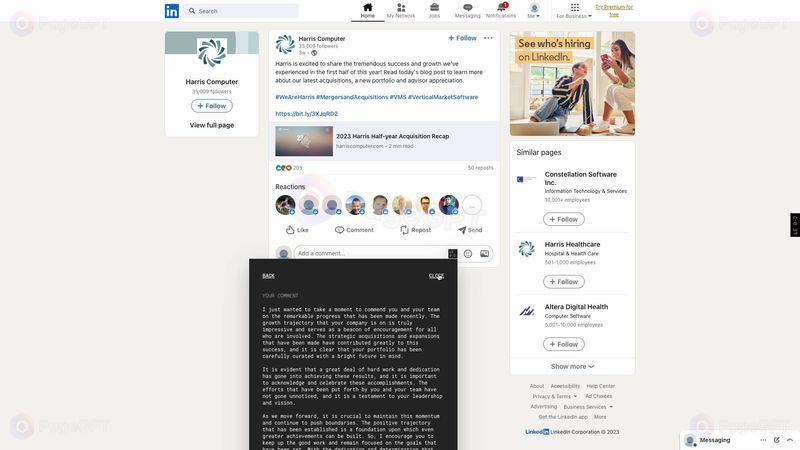Screen dimensions: 800x450
Task: Follow Harris Computer from the post header
Action: point(462,38)
